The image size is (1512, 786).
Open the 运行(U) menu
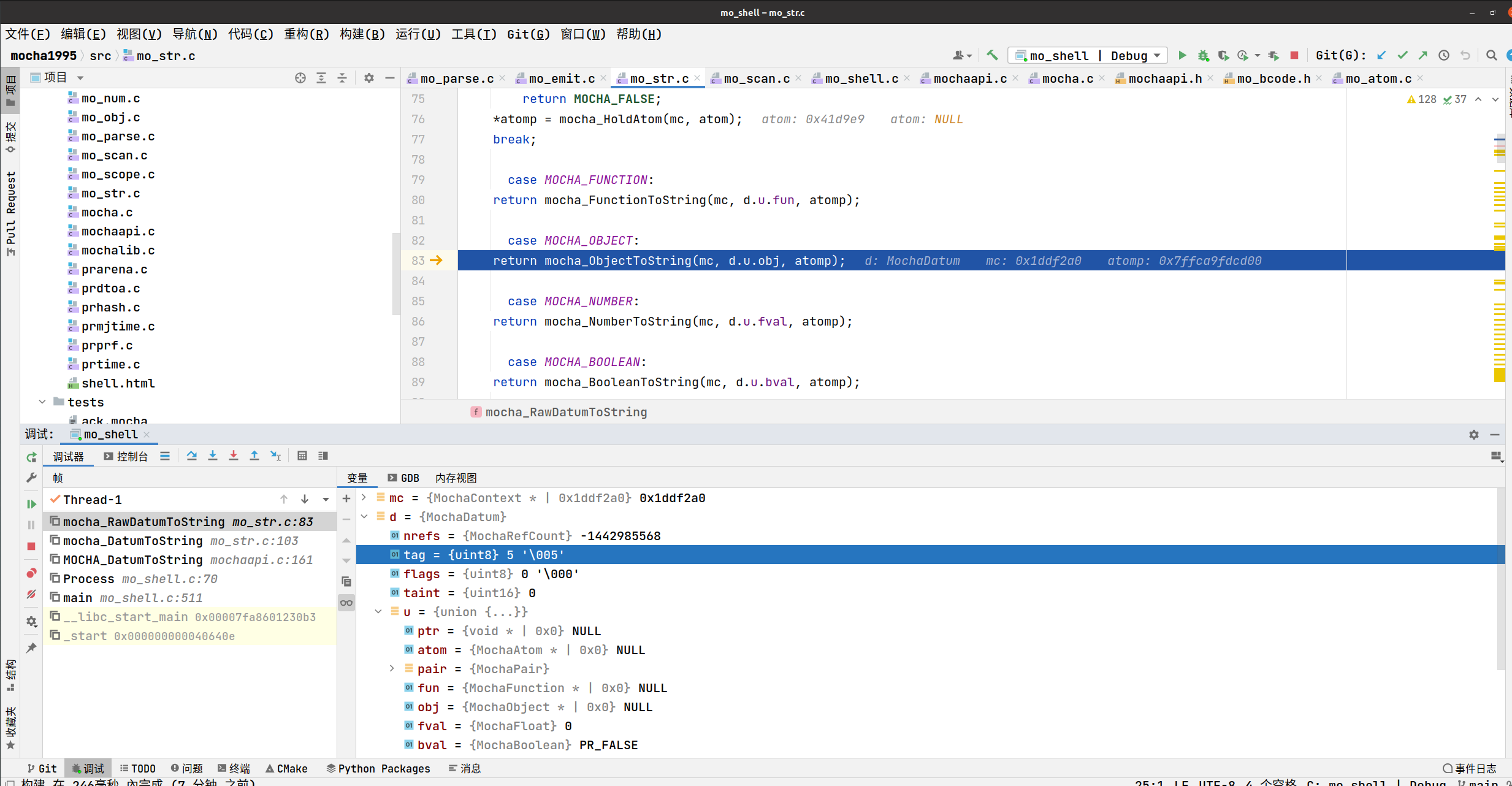(x=418, y=34)
